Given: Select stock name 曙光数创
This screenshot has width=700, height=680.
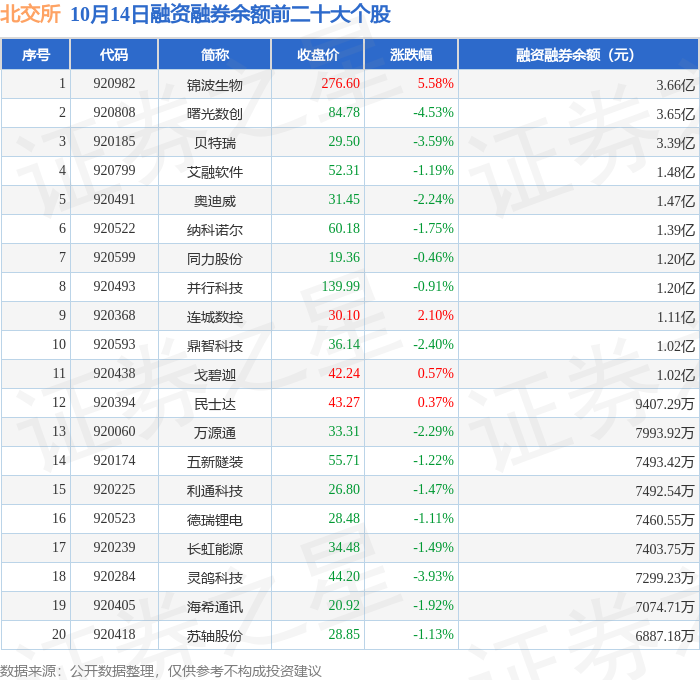Looking at the screenshot, I should (x=215, y=114).
